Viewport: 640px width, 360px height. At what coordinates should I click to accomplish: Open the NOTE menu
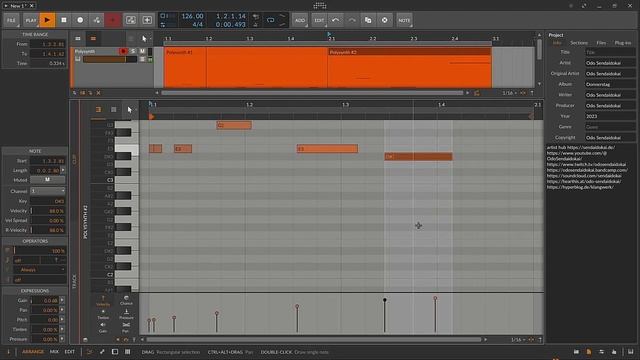click(x=404, y=20)
